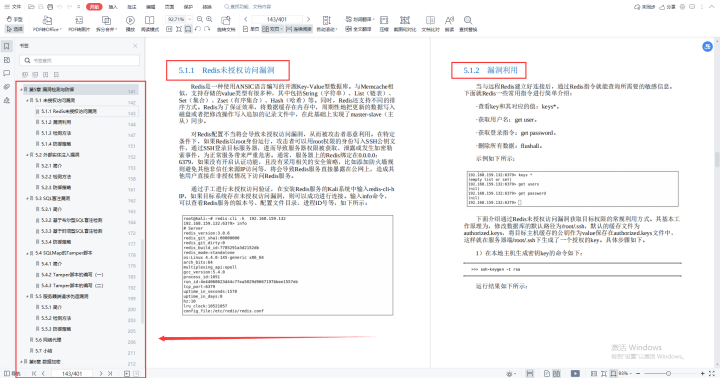Viewport: 720px width, 378px height.
Task: Open the full text translate option
Action: [358, 29]
